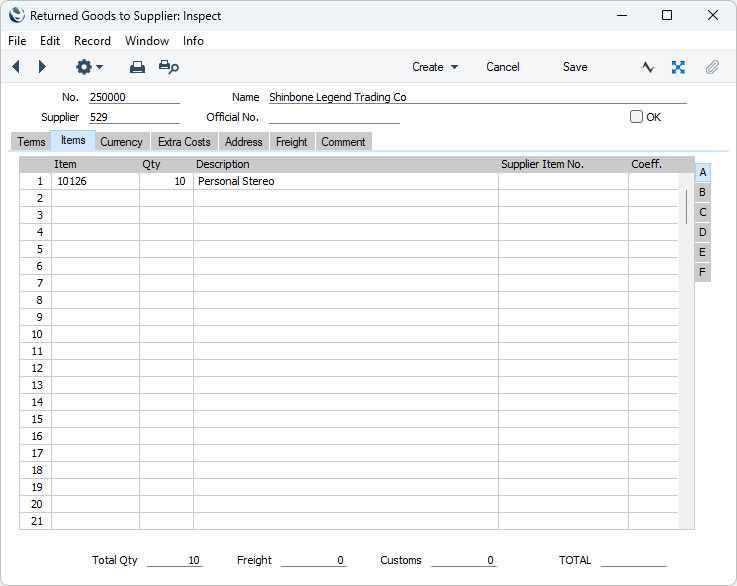Click the Save button
Image resolution: width=737 pixels, height=586 pixels.
click(x=575, y=67)
